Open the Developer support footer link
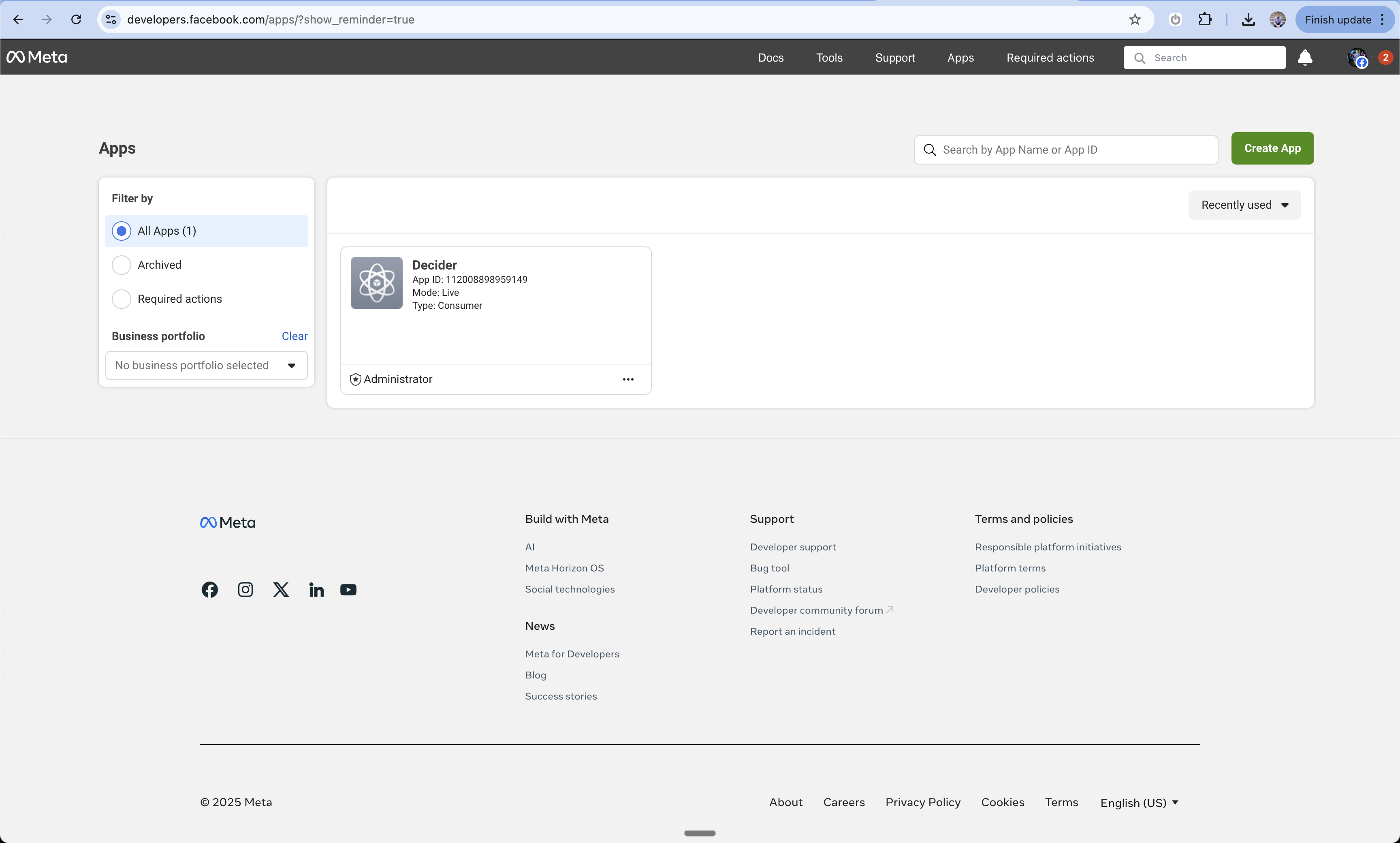Viewport: 1400px width, 843px height. (x=792, y=547)
